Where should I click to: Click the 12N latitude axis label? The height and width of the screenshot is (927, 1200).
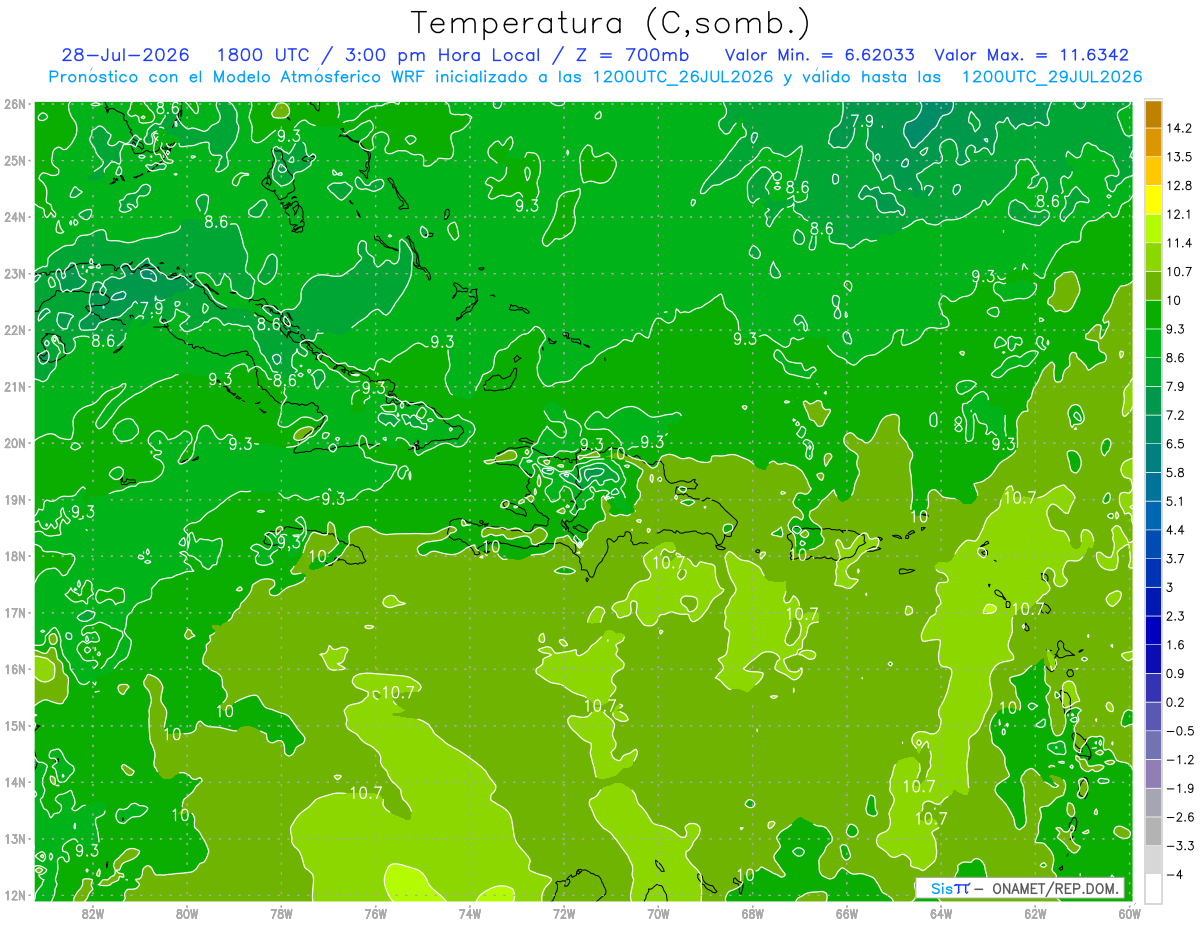pos(14,895)
